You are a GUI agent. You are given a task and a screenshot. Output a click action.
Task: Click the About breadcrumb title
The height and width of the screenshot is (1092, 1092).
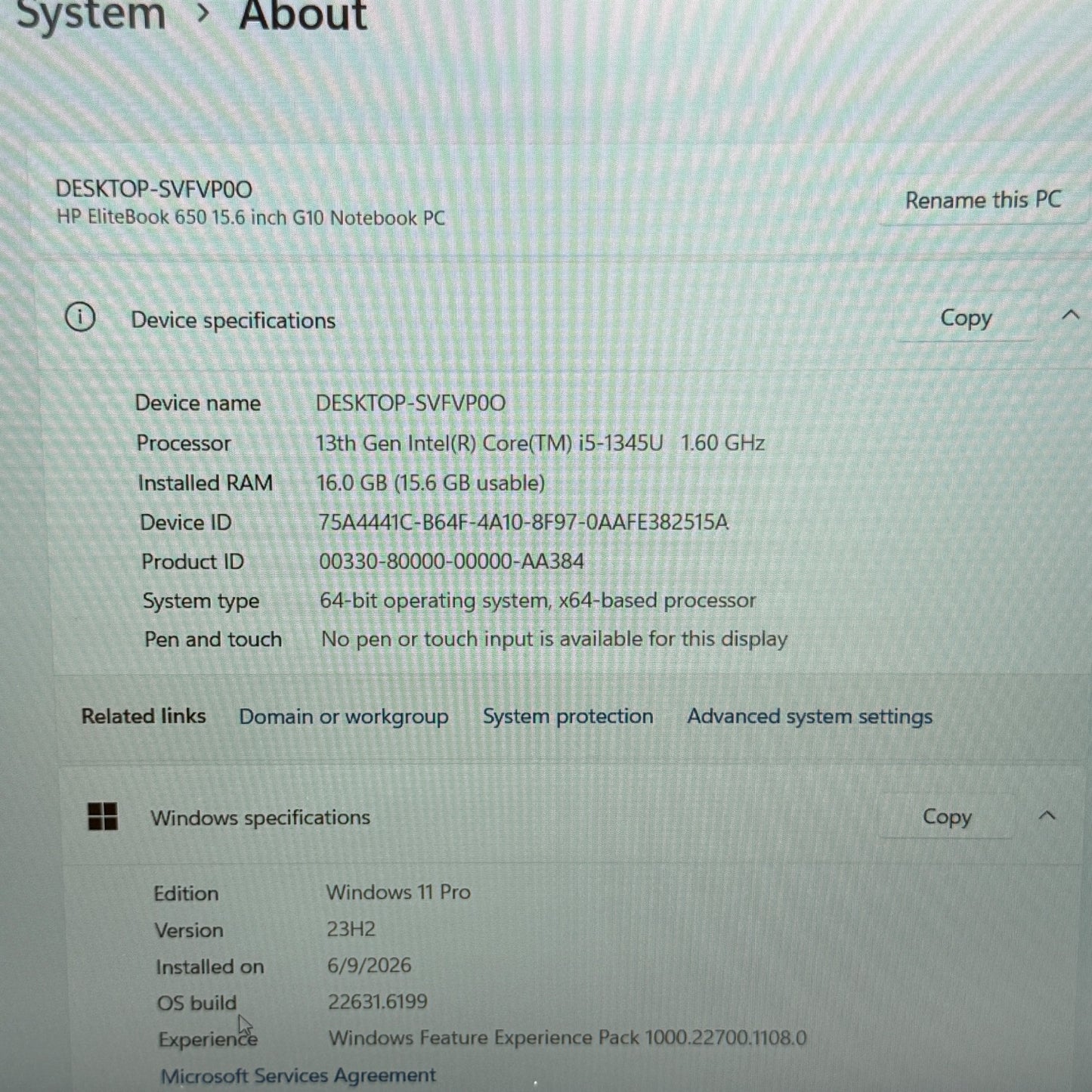(x=303, y=14)
